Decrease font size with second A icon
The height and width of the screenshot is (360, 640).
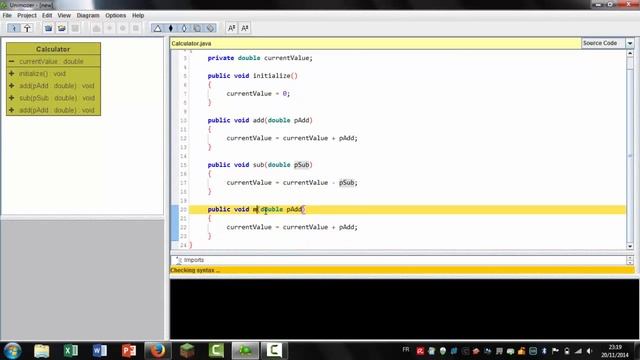click(244, 28)
